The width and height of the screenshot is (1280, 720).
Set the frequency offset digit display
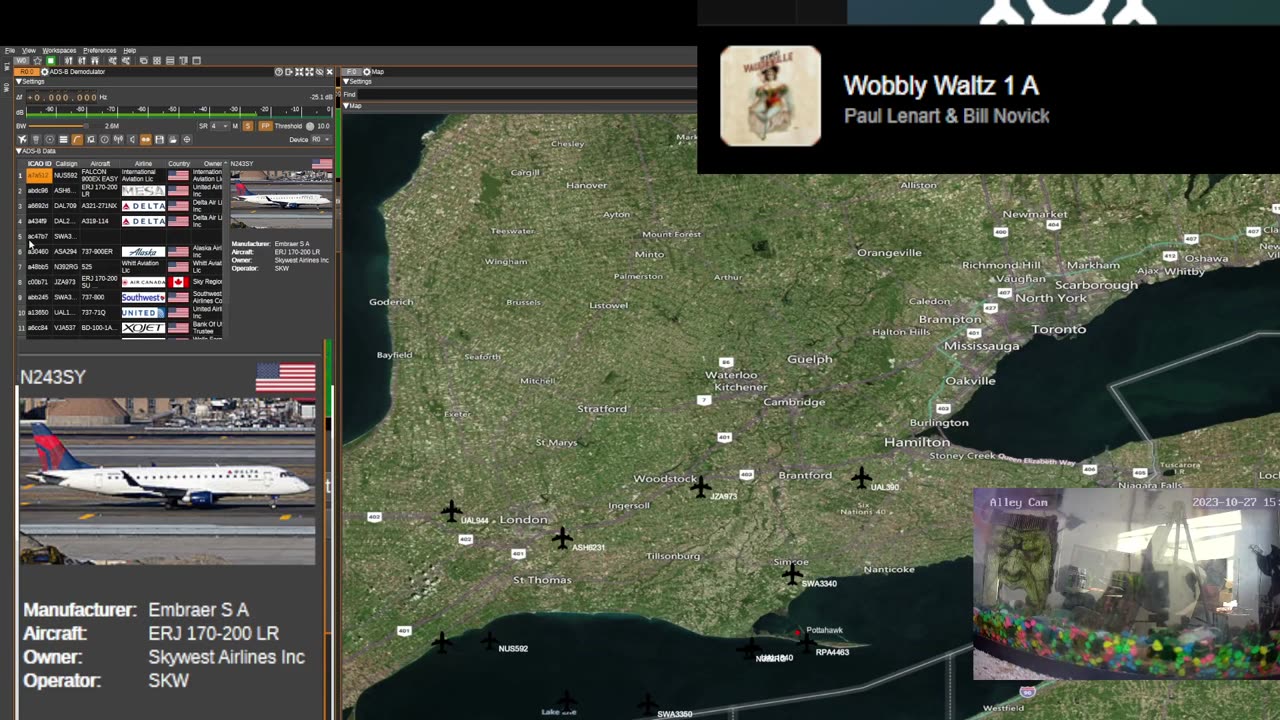(62, 97)
